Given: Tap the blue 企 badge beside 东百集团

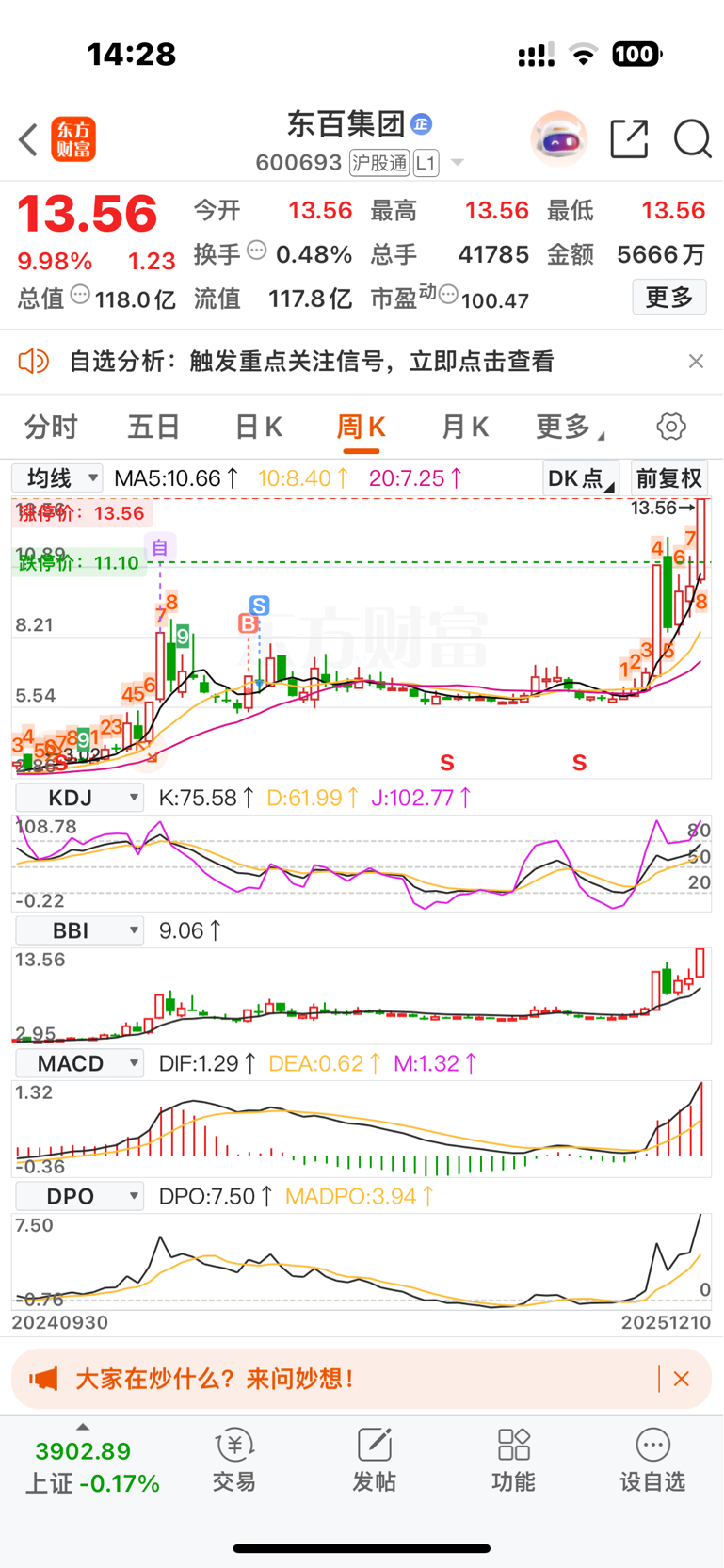Looking at the screenshot, I should tap(422, 123).
